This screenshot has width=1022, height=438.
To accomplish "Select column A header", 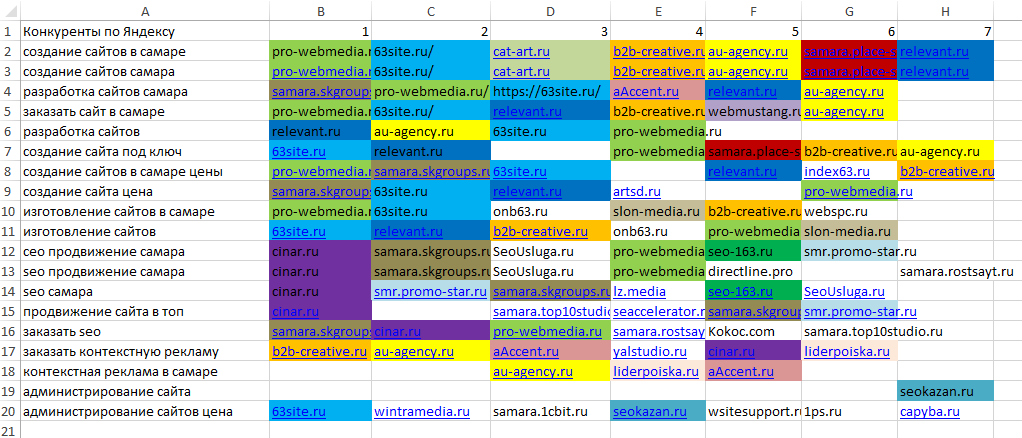I will pos(145,10).
